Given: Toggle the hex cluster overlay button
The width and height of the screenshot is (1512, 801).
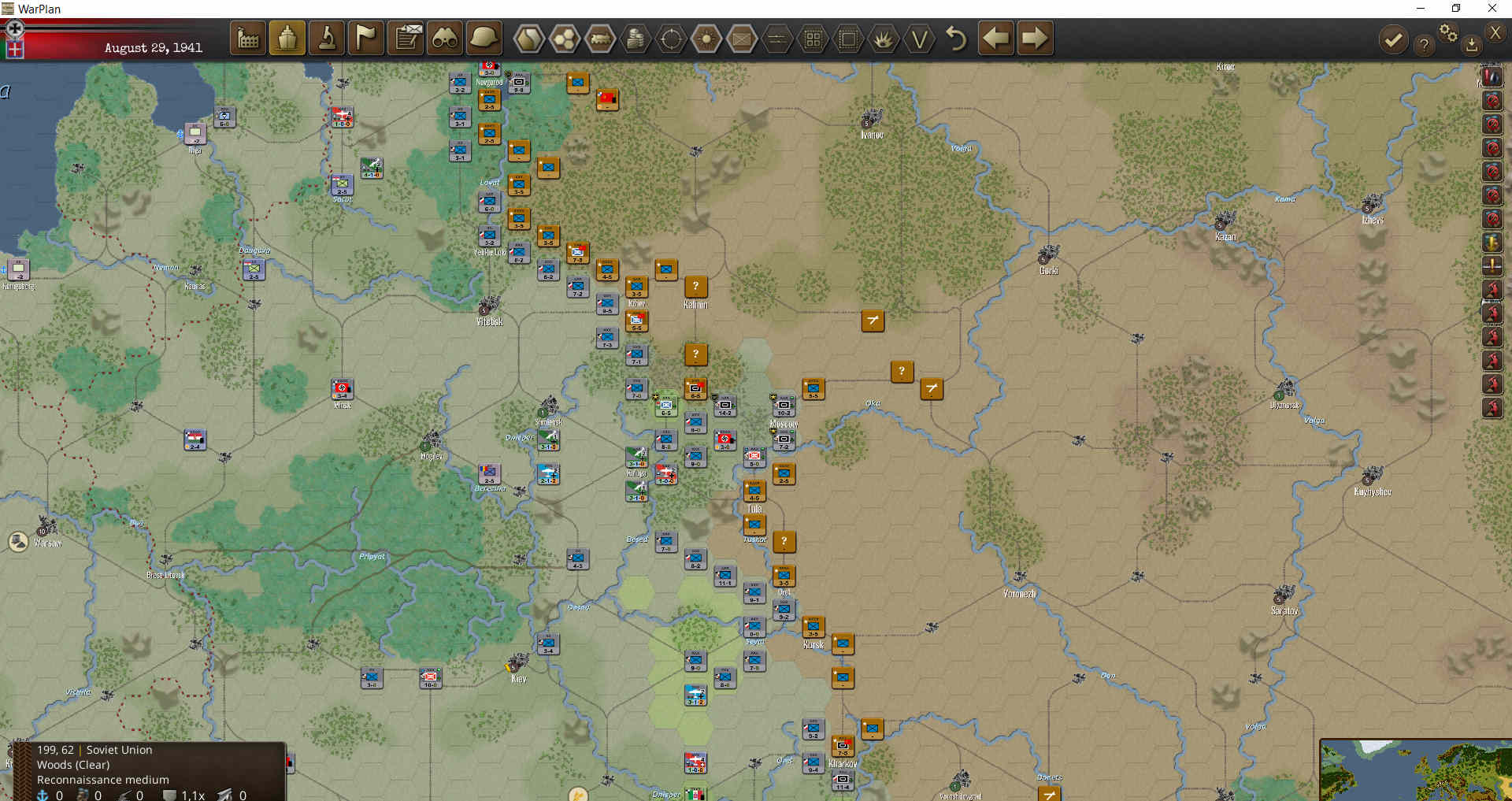Looking at the screenshot, I should [x=565, y=39].
